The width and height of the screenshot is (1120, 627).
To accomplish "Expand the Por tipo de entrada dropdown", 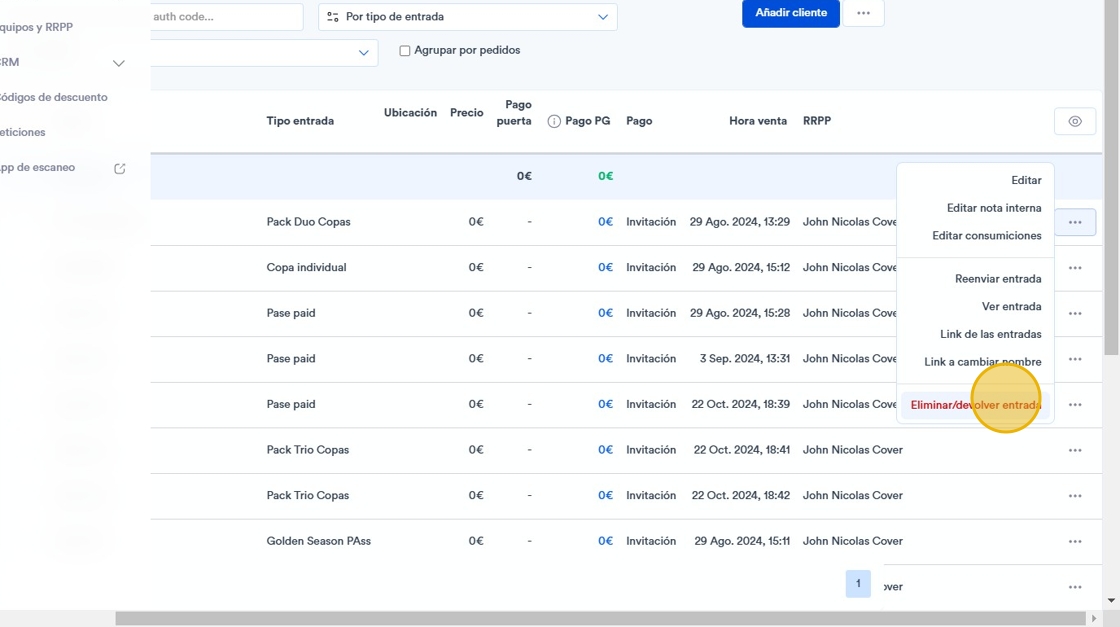I will [x=468, y=16].
